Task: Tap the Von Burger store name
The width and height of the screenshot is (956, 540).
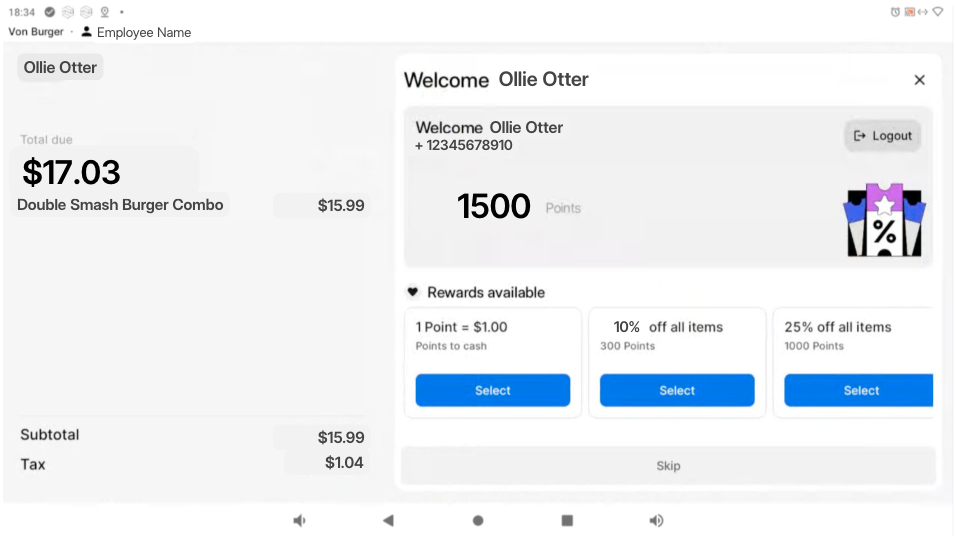Action: click(36, 32)
